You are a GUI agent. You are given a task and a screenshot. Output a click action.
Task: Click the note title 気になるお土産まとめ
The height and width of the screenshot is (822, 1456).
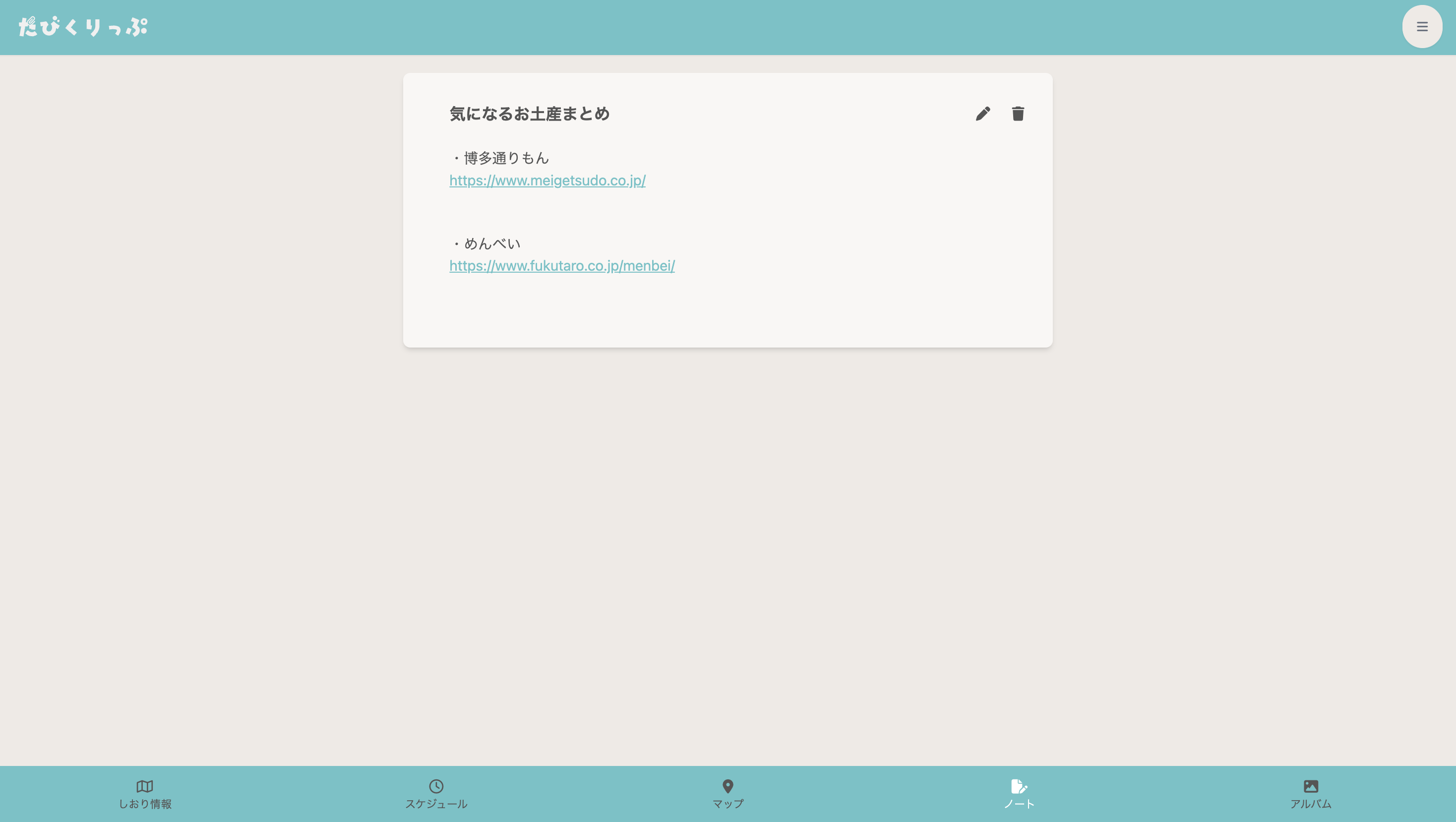530,114
